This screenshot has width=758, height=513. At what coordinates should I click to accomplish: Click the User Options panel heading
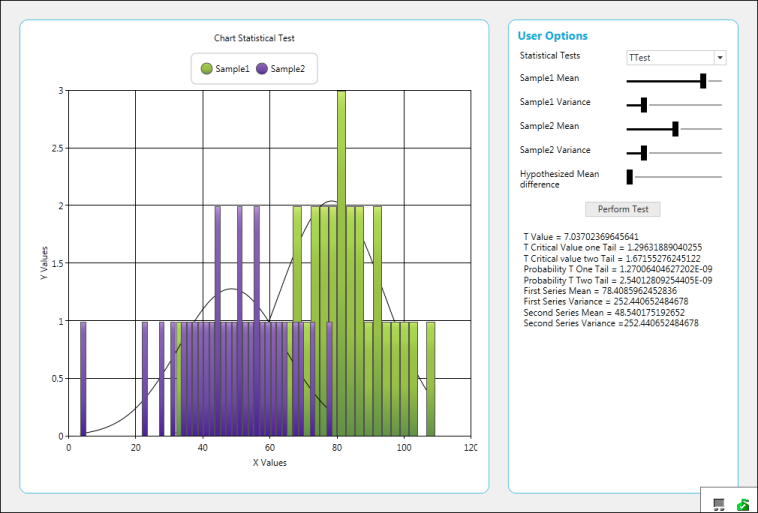(x=552, y=36)
